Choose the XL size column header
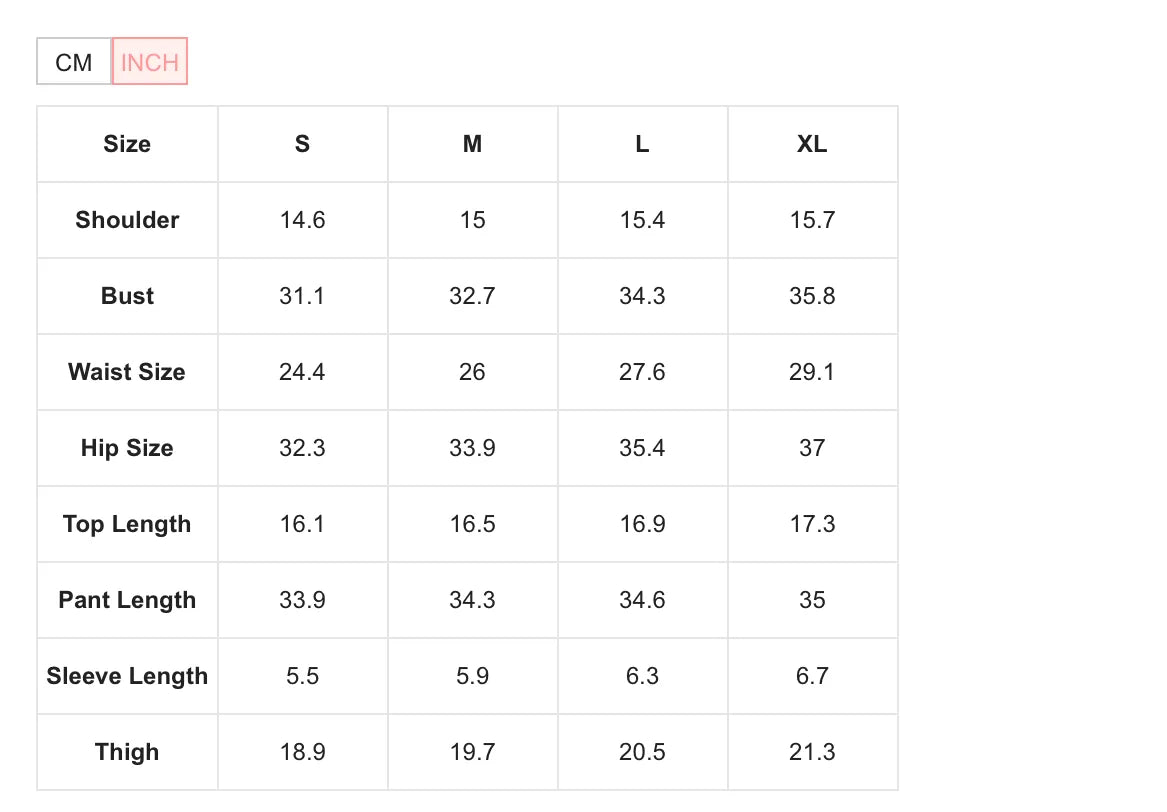Image resolution: width=1167 pixels, height=812 pixels. click(x=812, y=144)
